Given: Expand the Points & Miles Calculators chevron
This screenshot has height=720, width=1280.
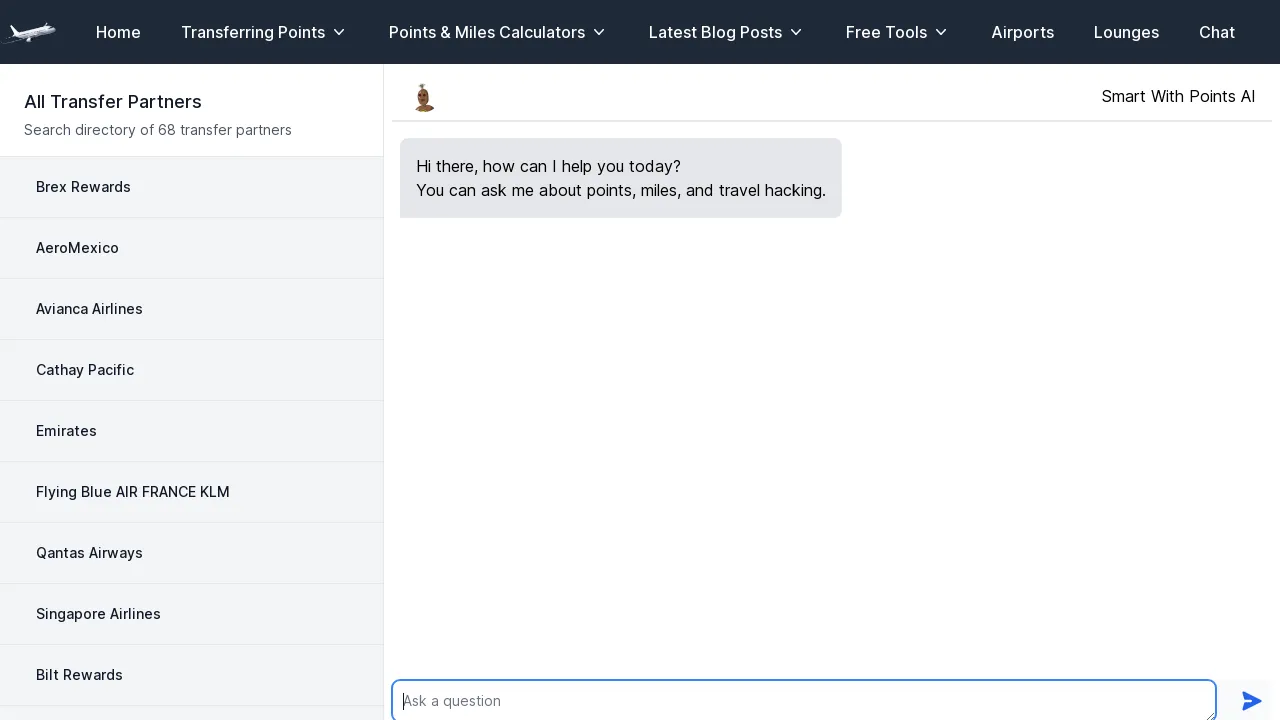Looking at the screenshot, I should 599,32.
